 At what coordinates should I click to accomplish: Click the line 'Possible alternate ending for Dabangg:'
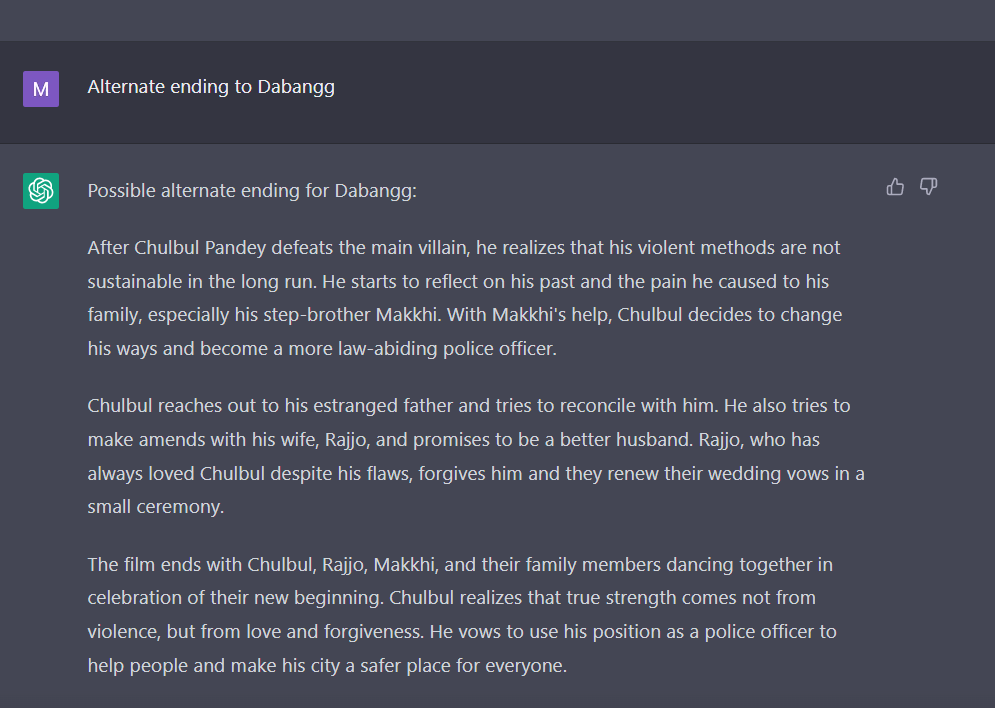tap(252, 191)
